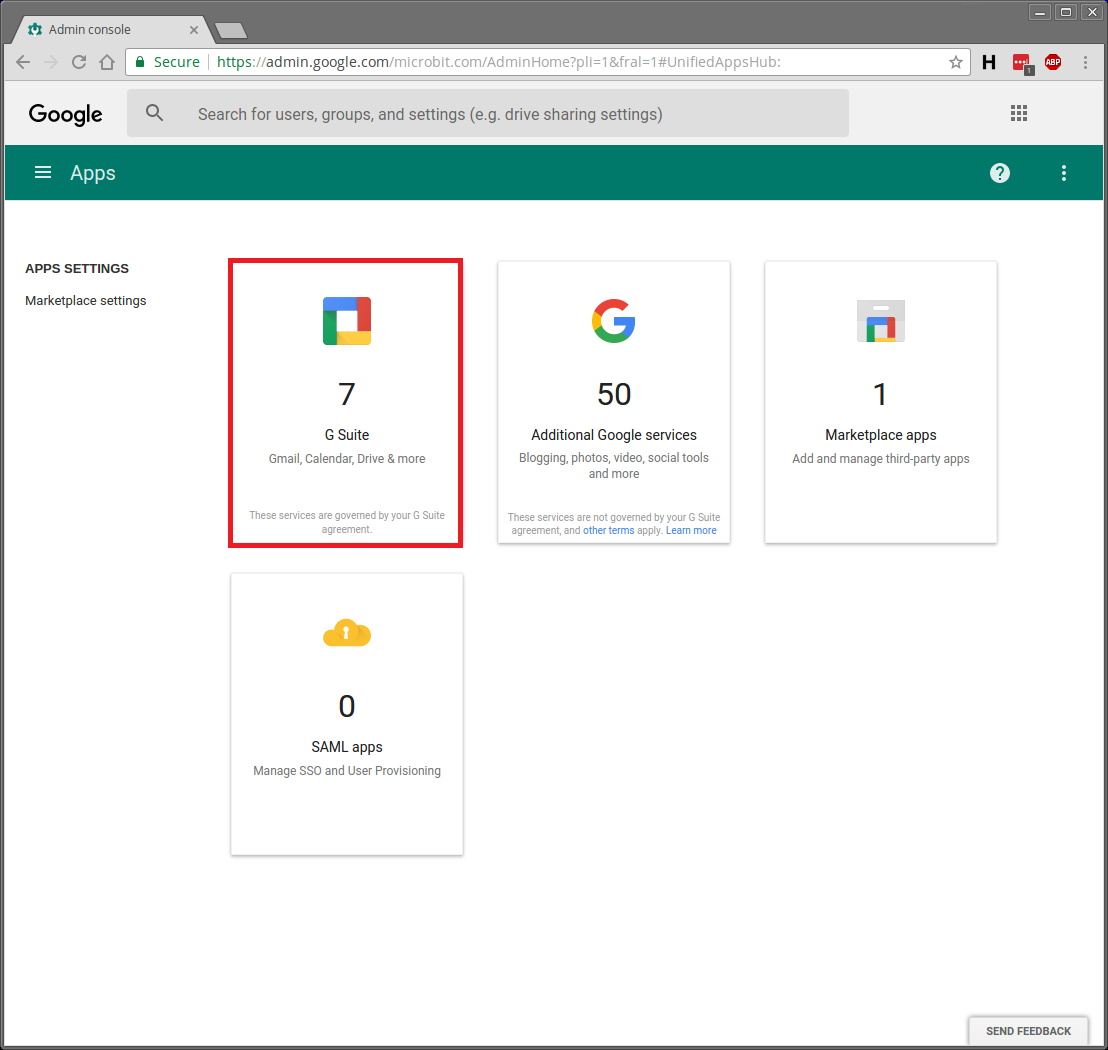
Task: Open Additional Google services title
Action: point(614,435)
